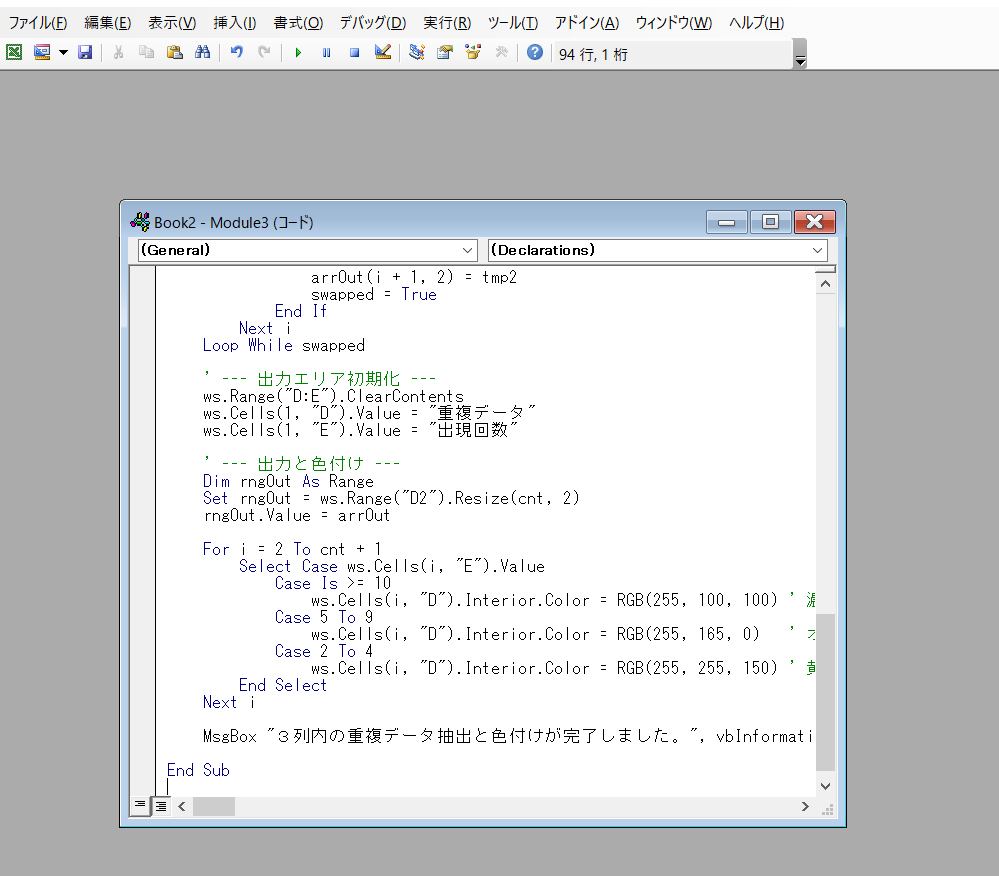Paste with the clipboard icon
The height and width of the screenshot is (876, 999).
[175, 52]
